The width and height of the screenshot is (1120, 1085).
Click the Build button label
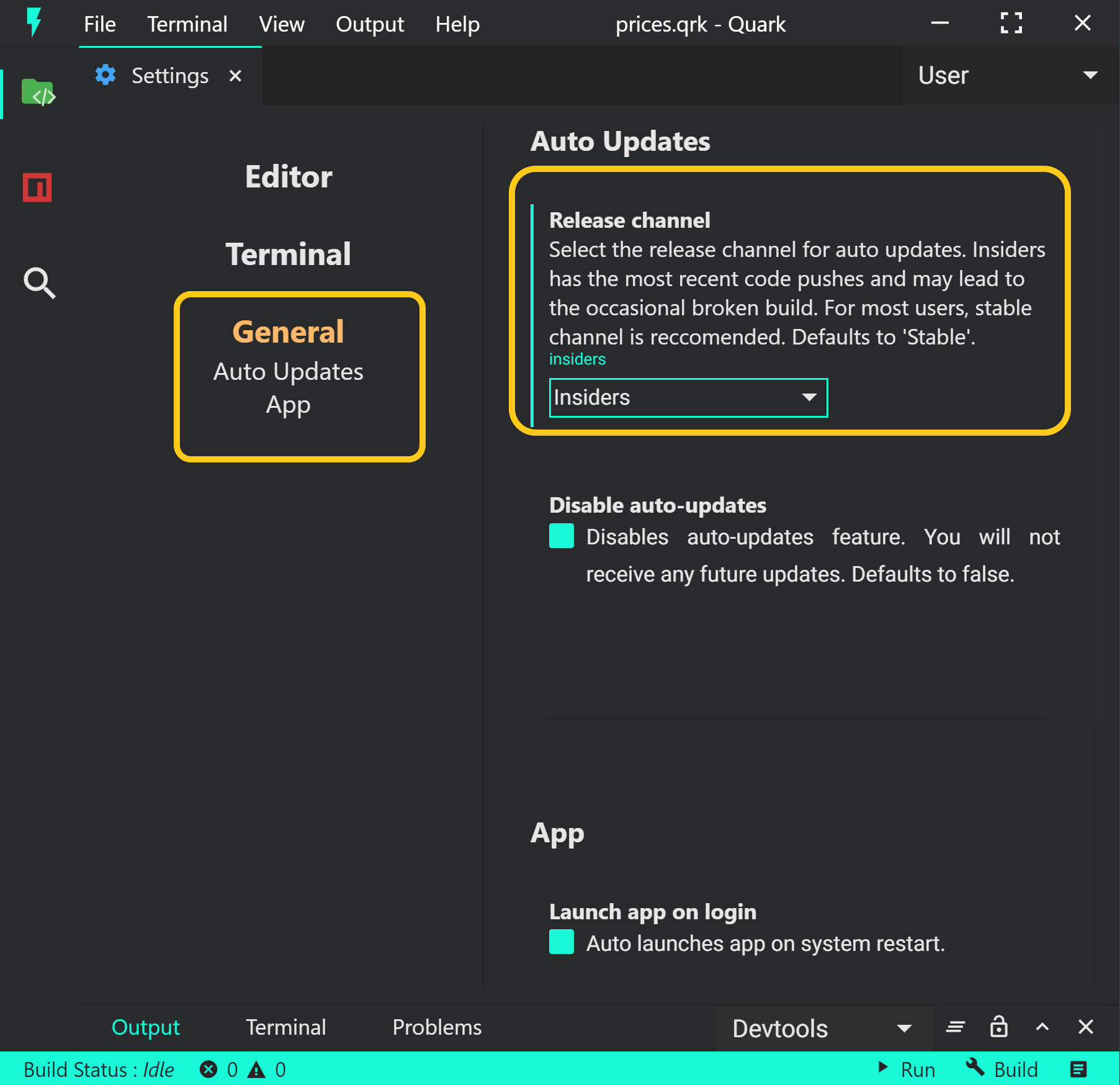[1016, 1069]
